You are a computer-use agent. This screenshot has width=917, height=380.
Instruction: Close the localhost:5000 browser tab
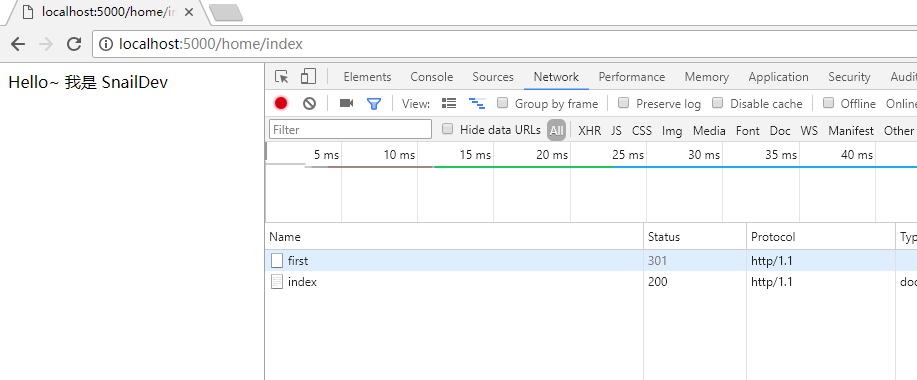[188, 12]
